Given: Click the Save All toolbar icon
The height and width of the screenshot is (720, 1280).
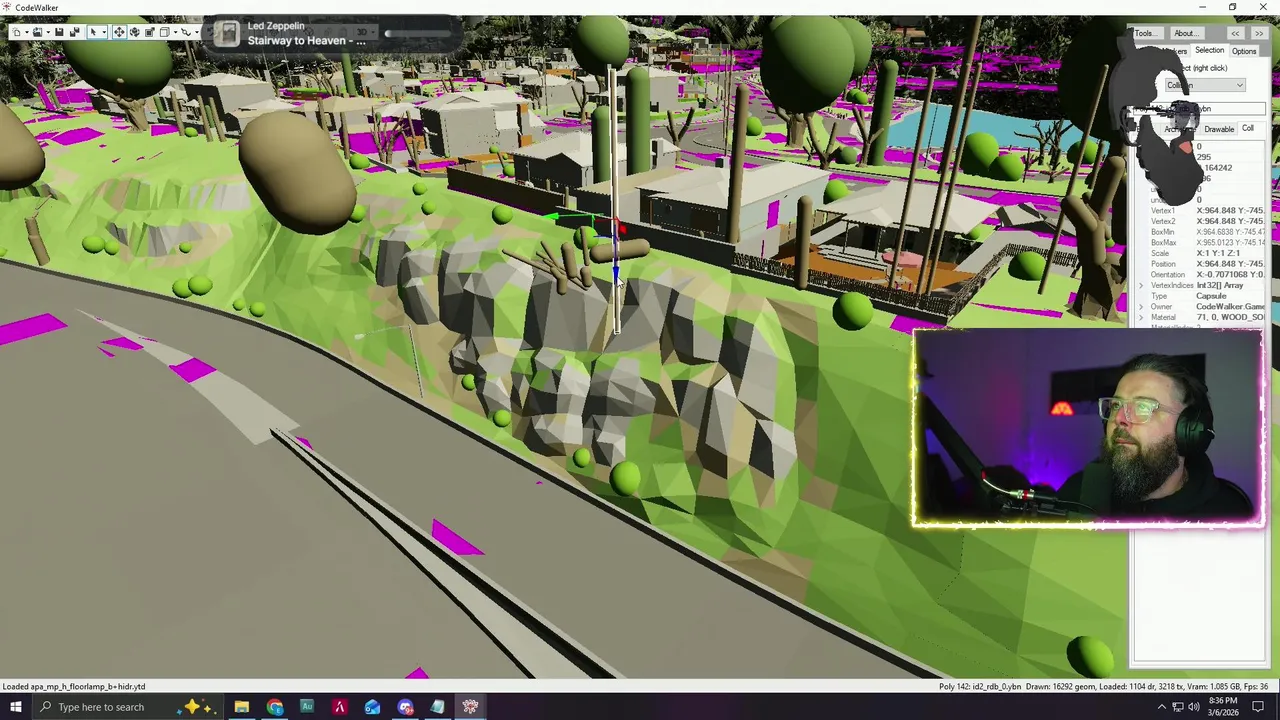Looking at the screenshot, I should pyautogui.click(x=75, y=32).
